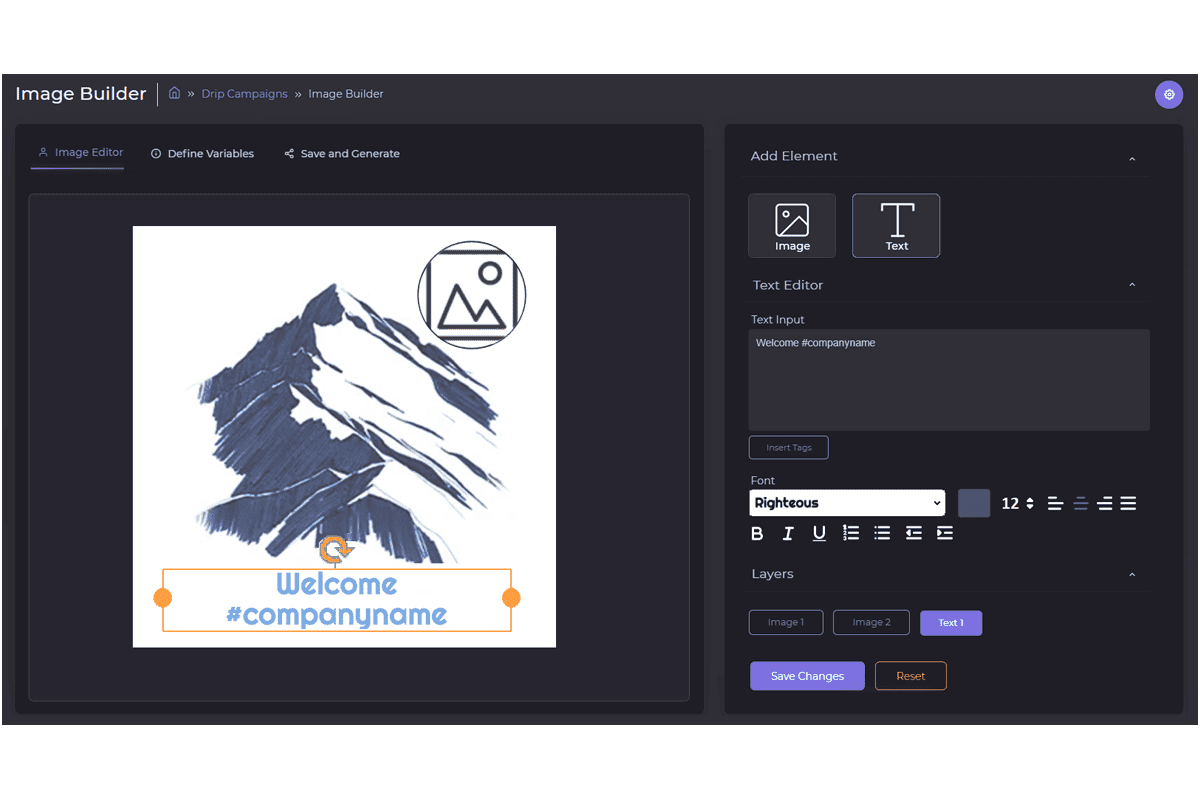The image size is (1200, 800).
Task: Switch to the Define Variables tab
Action: click(x=202, y=154)
